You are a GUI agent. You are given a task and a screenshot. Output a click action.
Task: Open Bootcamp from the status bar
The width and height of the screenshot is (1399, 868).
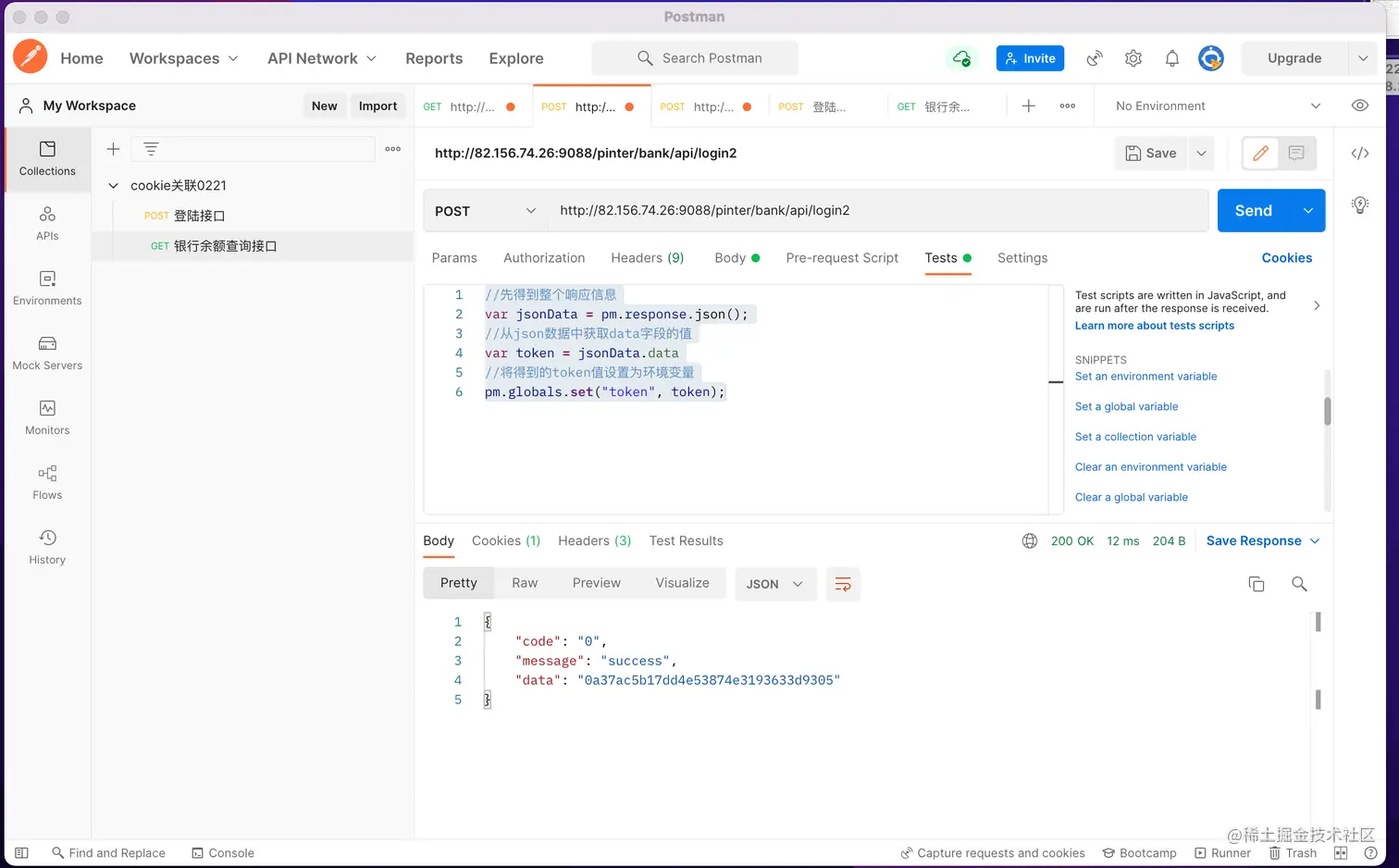click(1139, 853)
